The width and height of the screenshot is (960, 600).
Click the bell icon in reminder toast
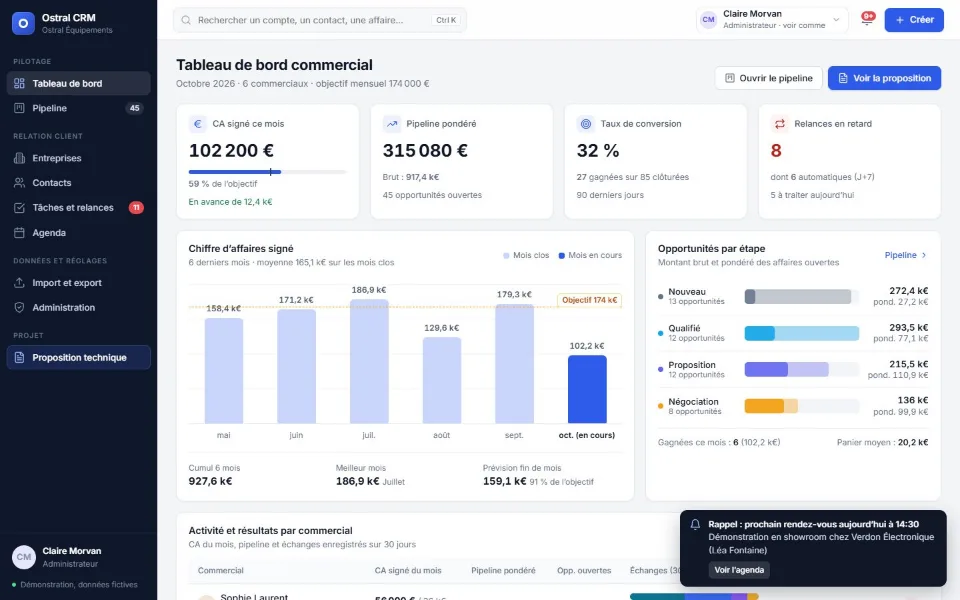click(695, 525)
